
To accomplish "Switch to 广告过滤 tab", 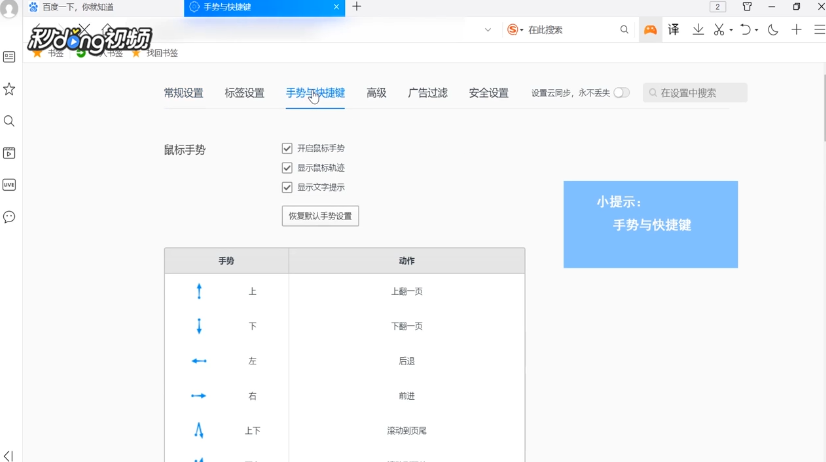I will coord(428,93).
